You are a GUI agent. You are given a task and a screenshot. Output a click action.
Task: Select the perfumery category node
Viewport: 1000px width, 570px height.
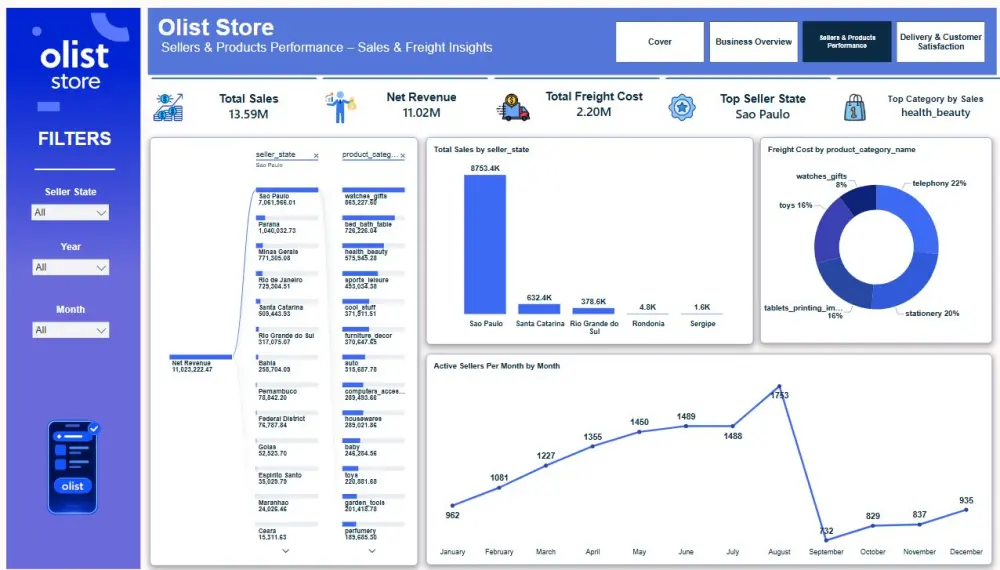pos(374,531)
